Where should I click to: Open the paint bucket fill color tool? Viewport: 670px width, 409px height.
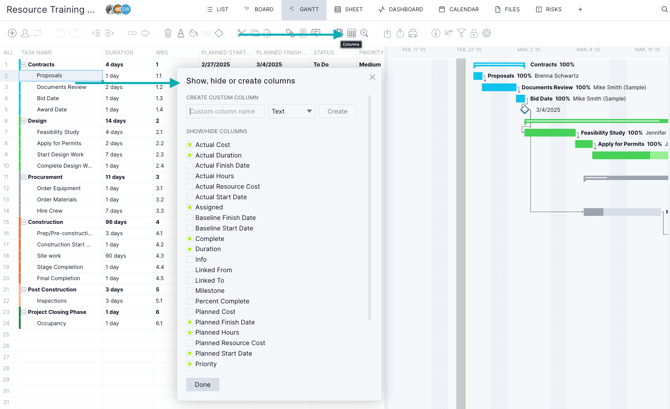pyautogui.click(x=194, y=33)
